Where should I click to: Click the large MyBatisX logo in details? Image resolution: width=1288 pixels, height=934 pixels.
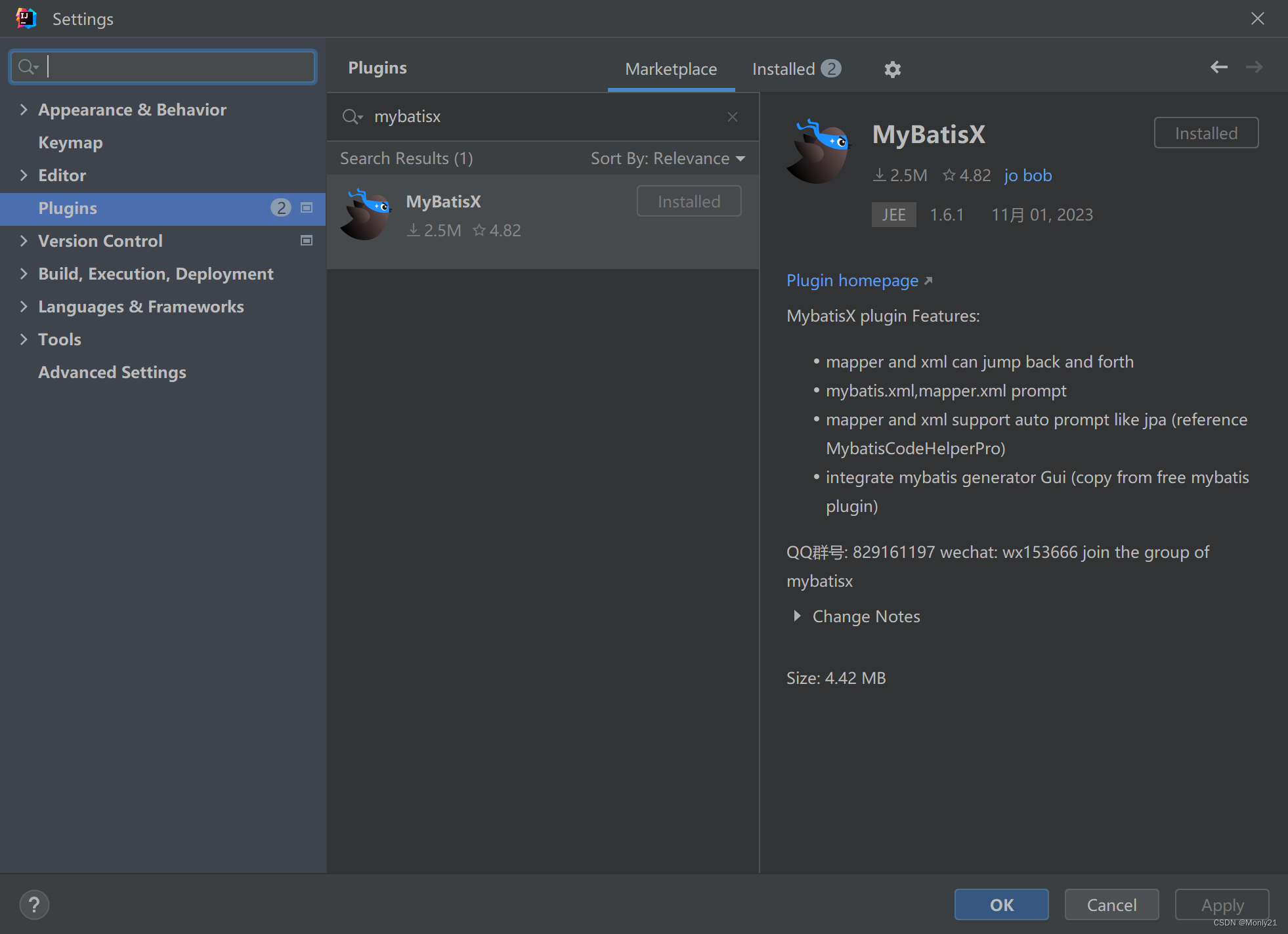tap(818, 151)
